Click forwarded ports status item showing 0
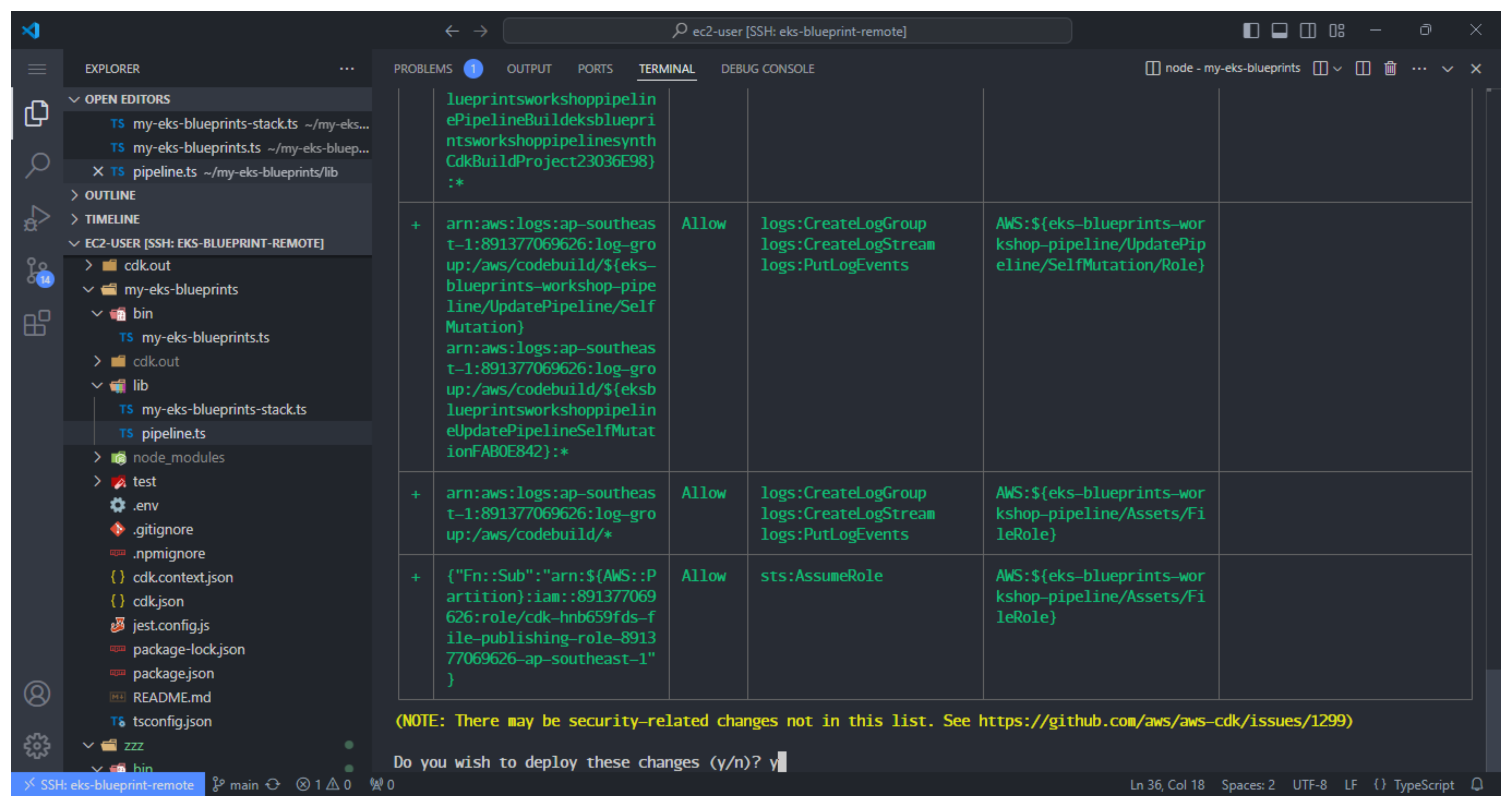The width and height of the screenshot is (1512, 807). [x=382, y=784]
